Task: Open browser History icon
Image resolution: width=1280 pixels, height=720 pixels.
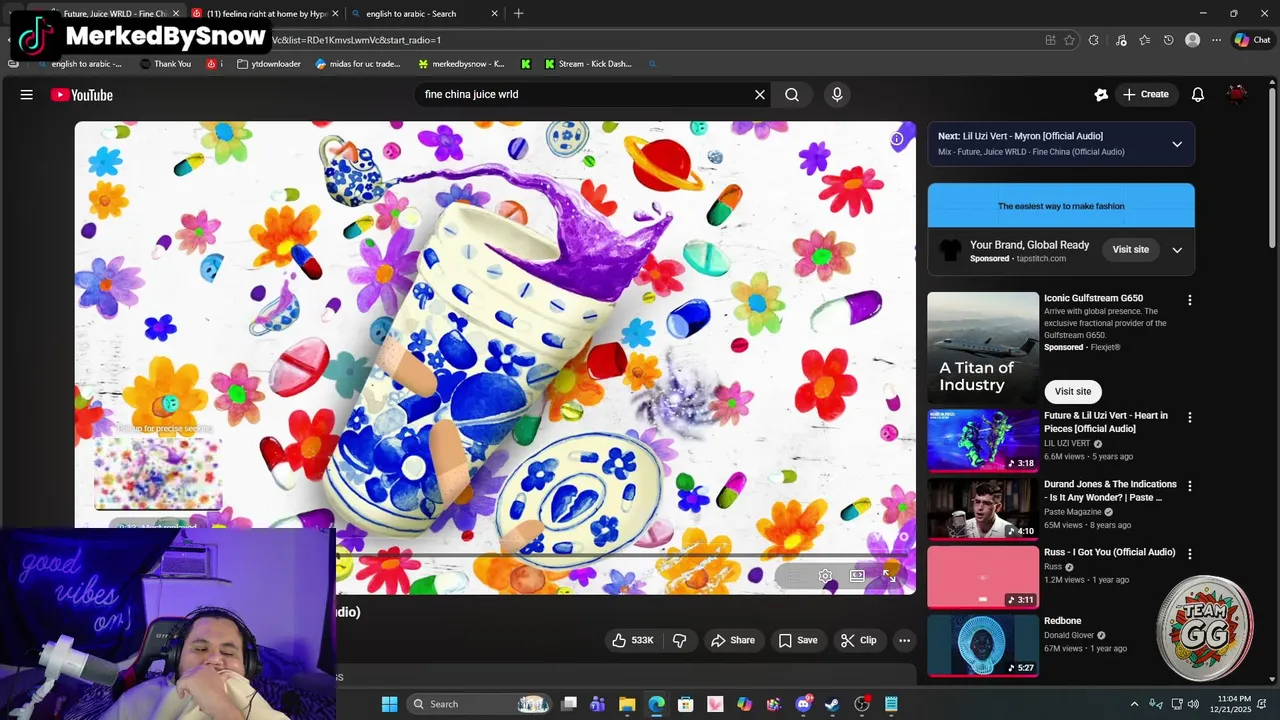Action: click(1169, 40)
